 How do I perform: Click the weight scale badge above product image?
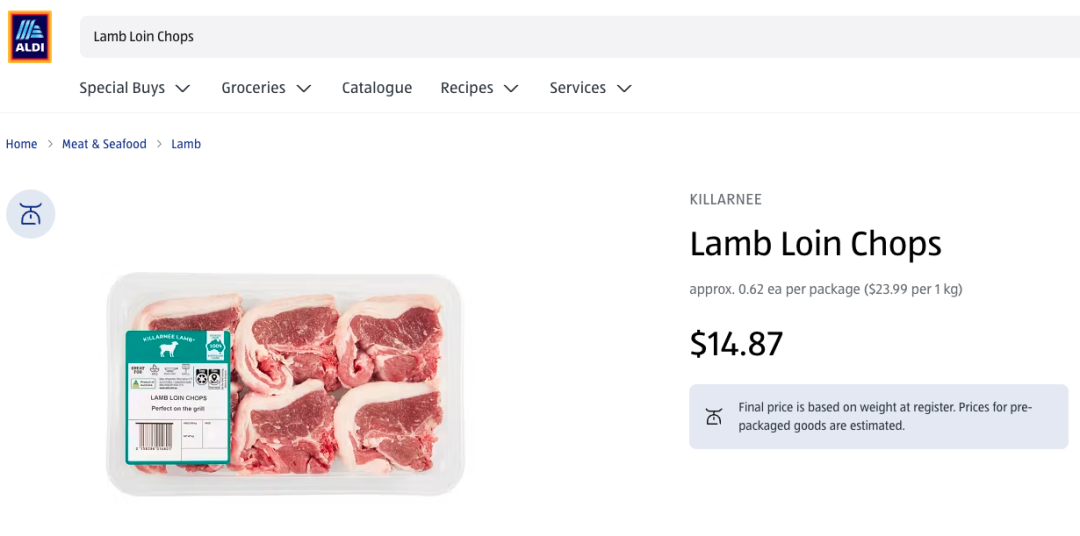[31, 214]
